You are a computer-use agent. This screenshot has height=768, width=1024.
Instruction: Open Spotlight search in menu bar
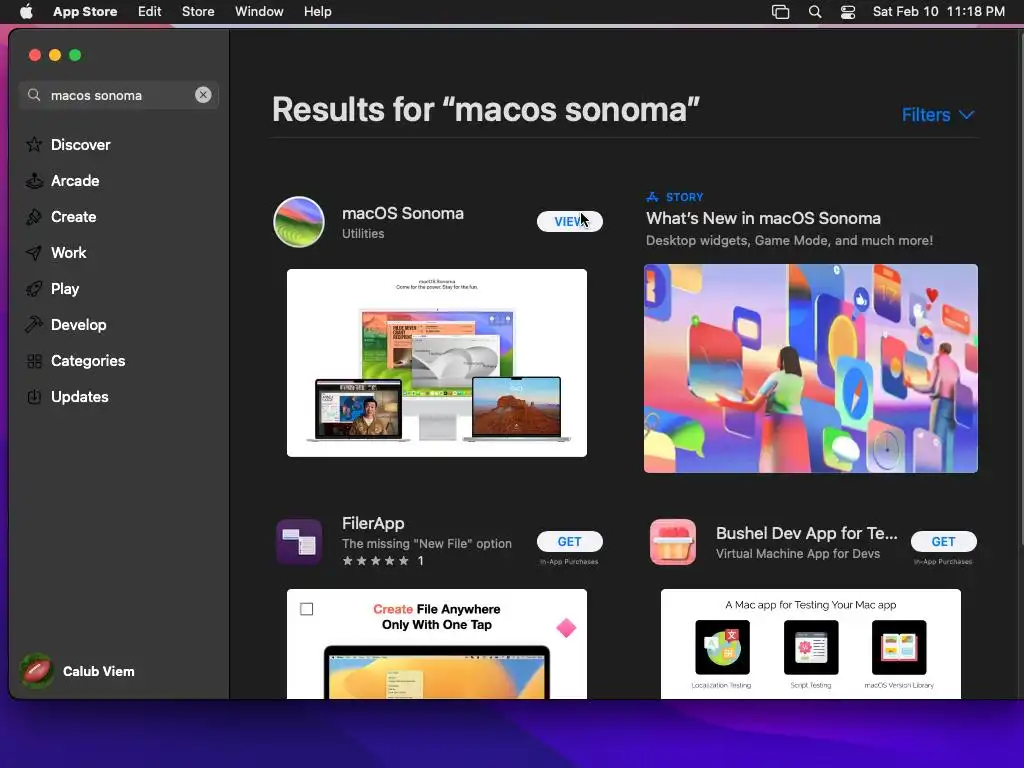coord(814,11)
